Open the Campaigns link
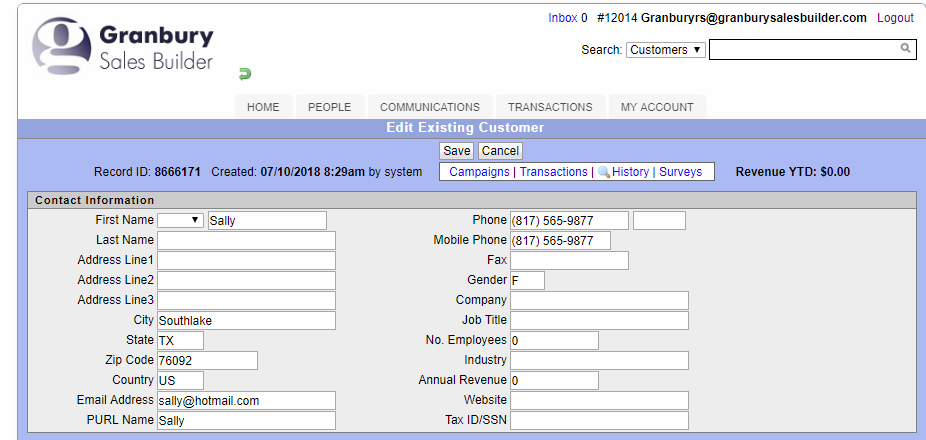926x440 pixels. (480, 172)
